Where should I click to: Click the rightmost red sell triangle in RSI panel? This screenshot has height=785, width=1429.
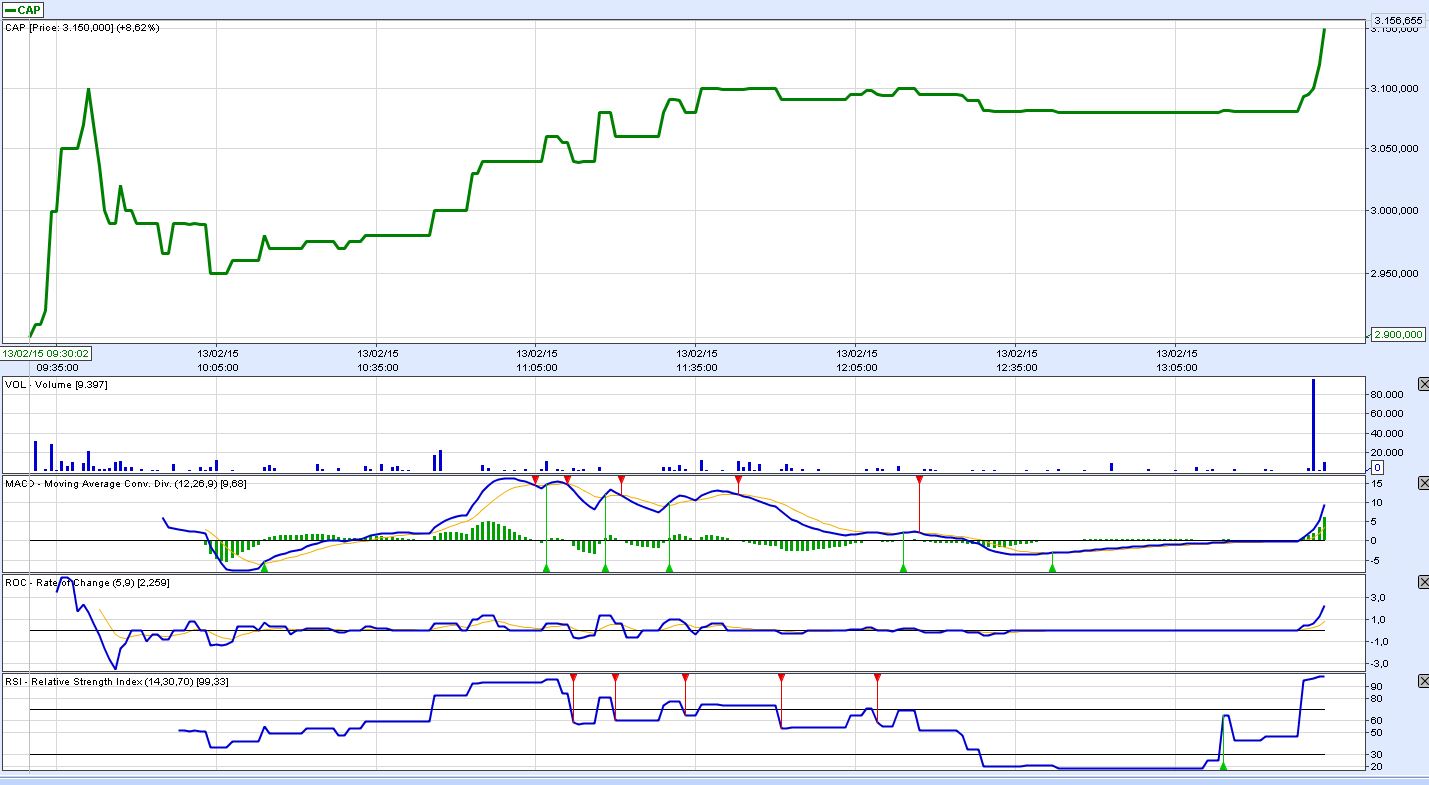[x=877, y=677]
